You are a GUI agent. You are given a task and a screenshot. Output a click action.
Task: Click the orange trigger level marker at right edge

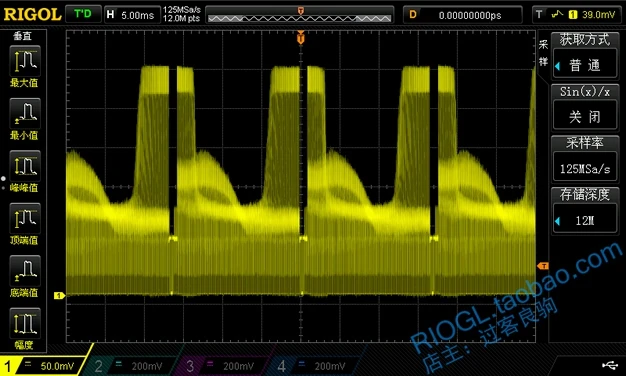(x=543, y=266)
